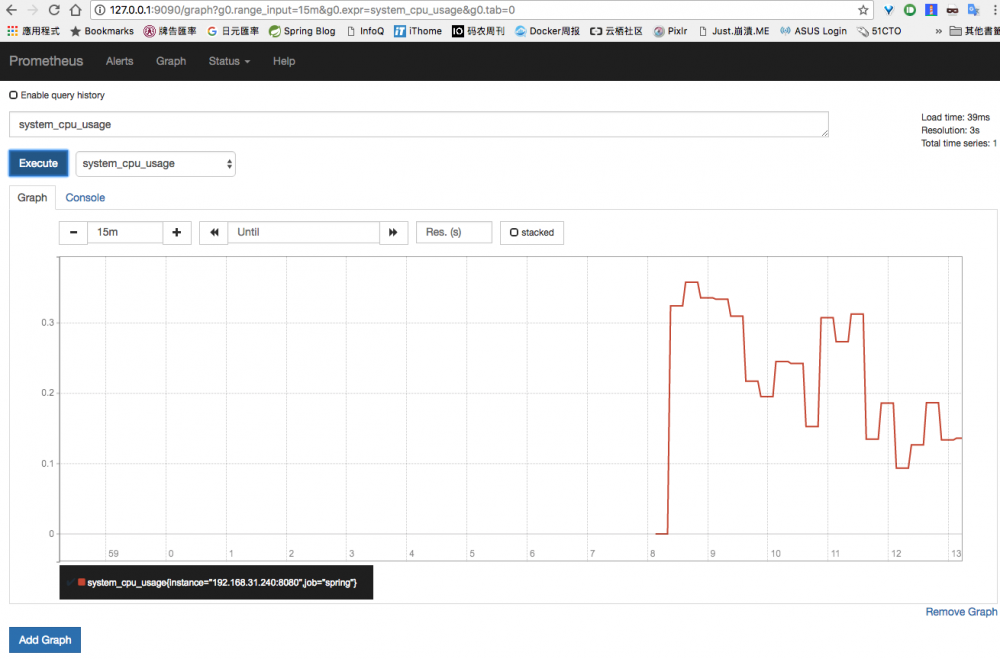Screen dimensions: 1000x659
Task: Open site info icon in address bar
Action: pyautogui.click(x=99, y=10)
